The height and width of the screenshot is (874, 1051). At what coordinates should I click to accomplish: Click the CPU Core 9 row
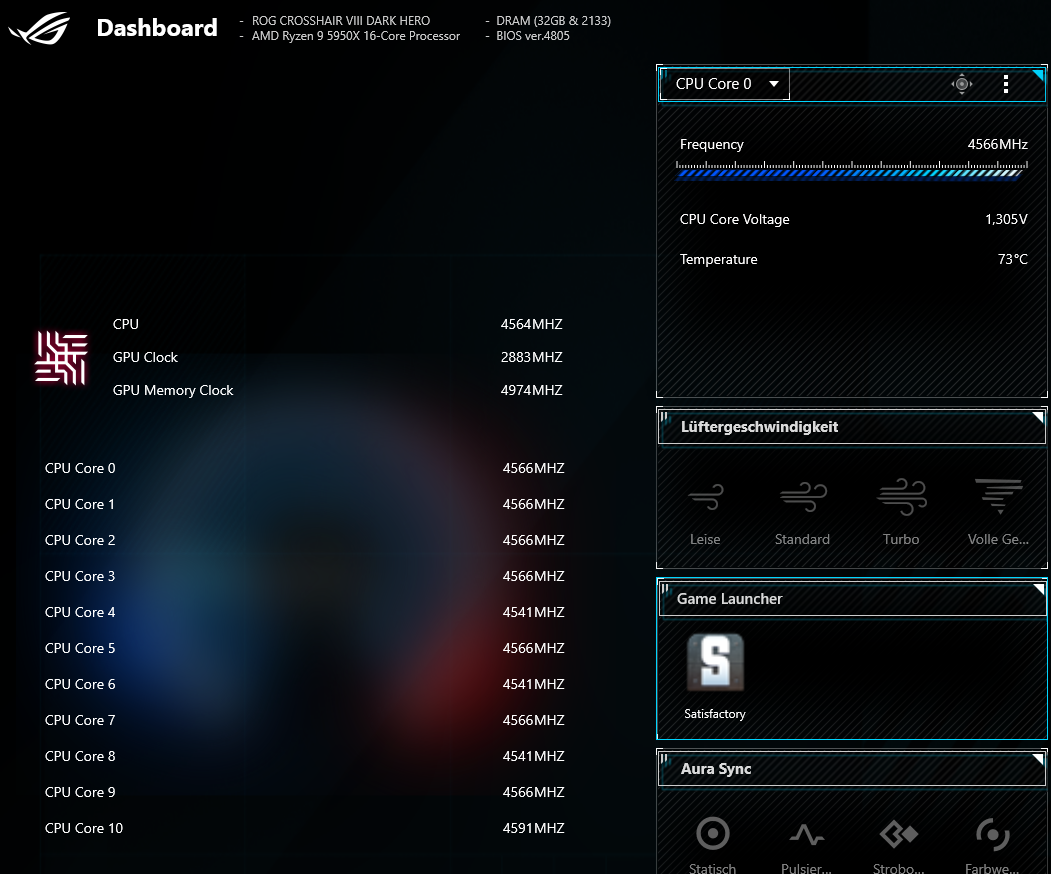pyautogui.click(x=304, y=792)
